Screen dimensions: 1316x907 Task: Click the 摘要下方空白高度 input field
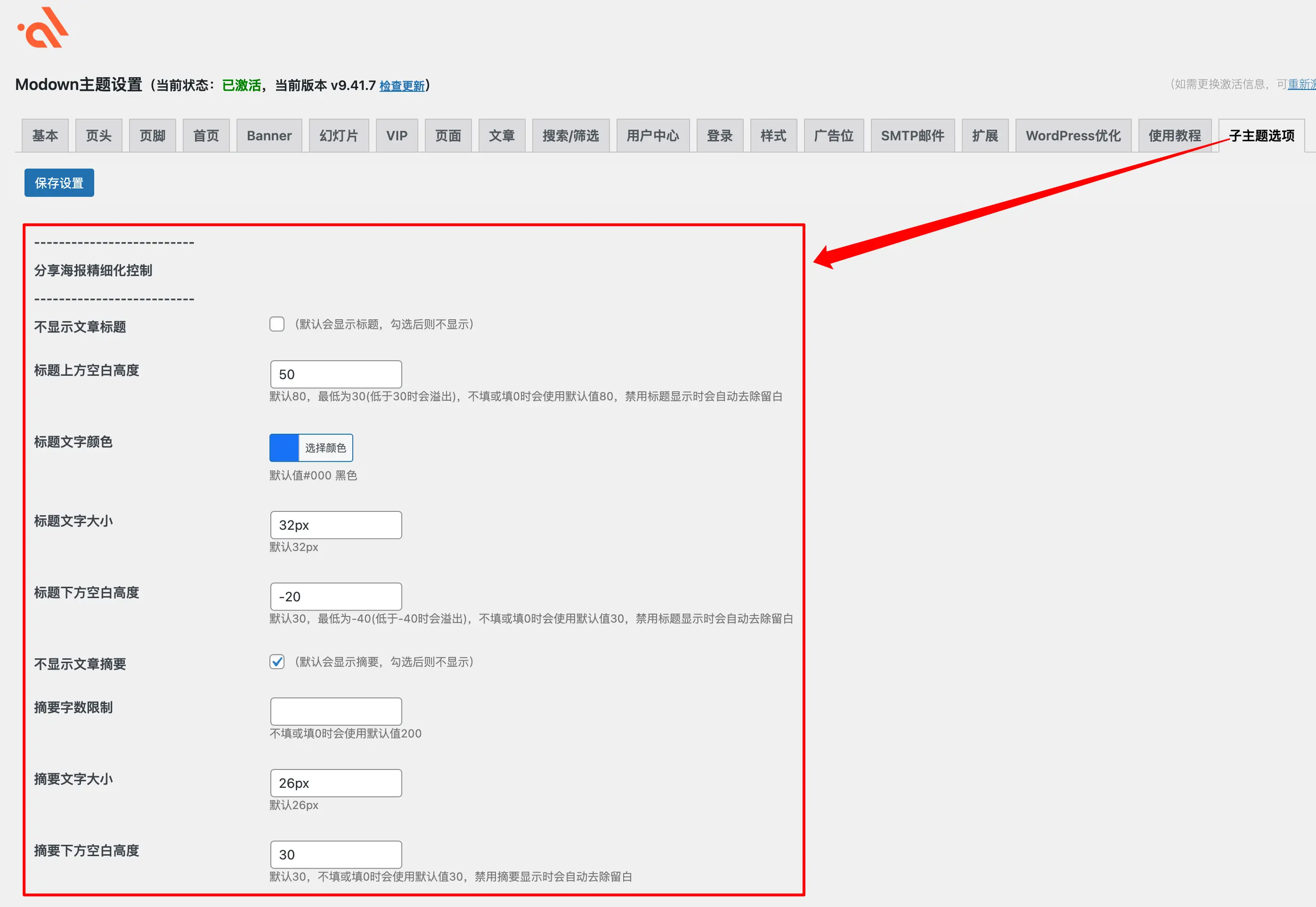(336, 855)
